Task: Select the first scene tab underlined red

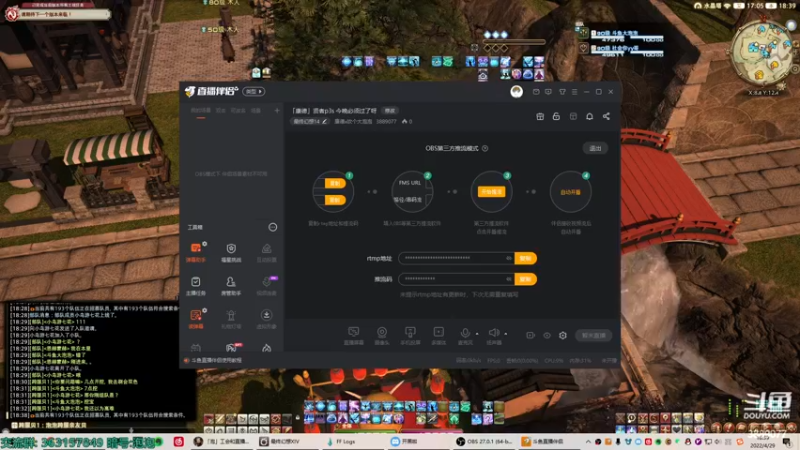Action: 201,111
